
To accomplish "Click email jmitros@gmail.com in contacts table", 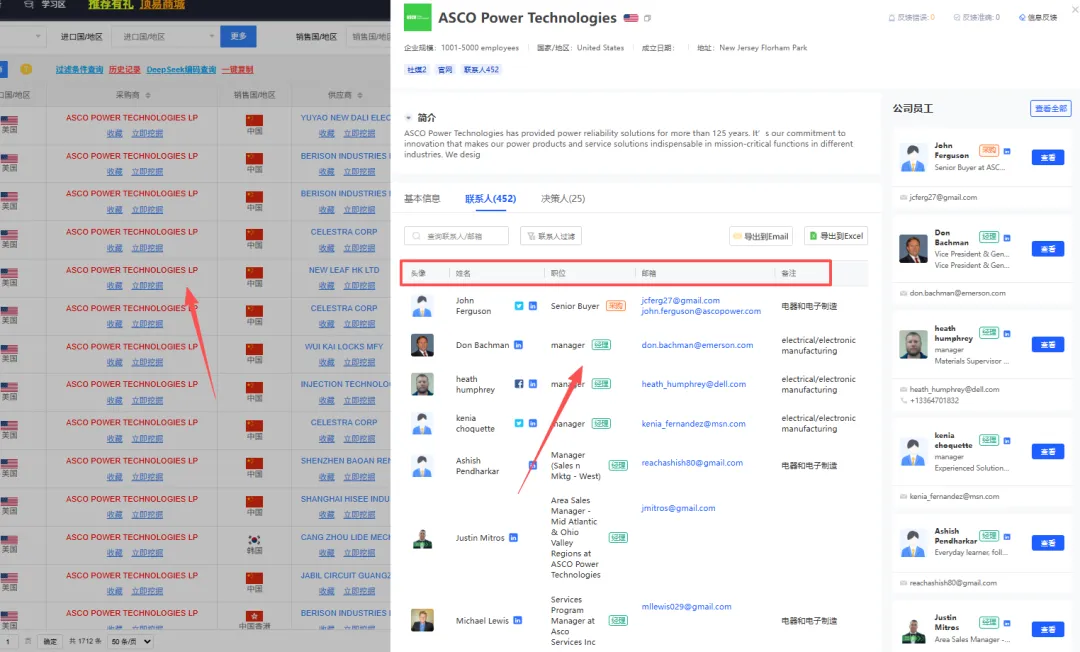I will 678,508.
